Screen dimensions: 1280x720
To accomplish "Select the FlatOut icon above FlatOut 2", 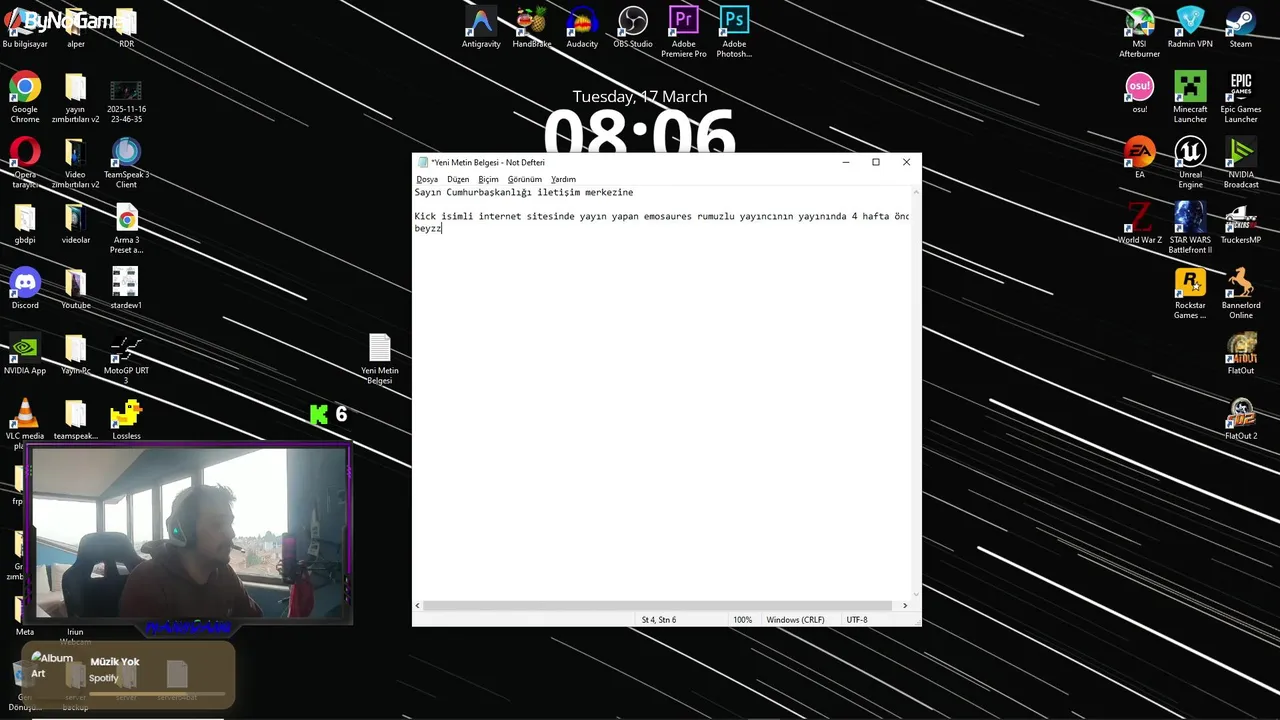I will (x=1241, y=353).
